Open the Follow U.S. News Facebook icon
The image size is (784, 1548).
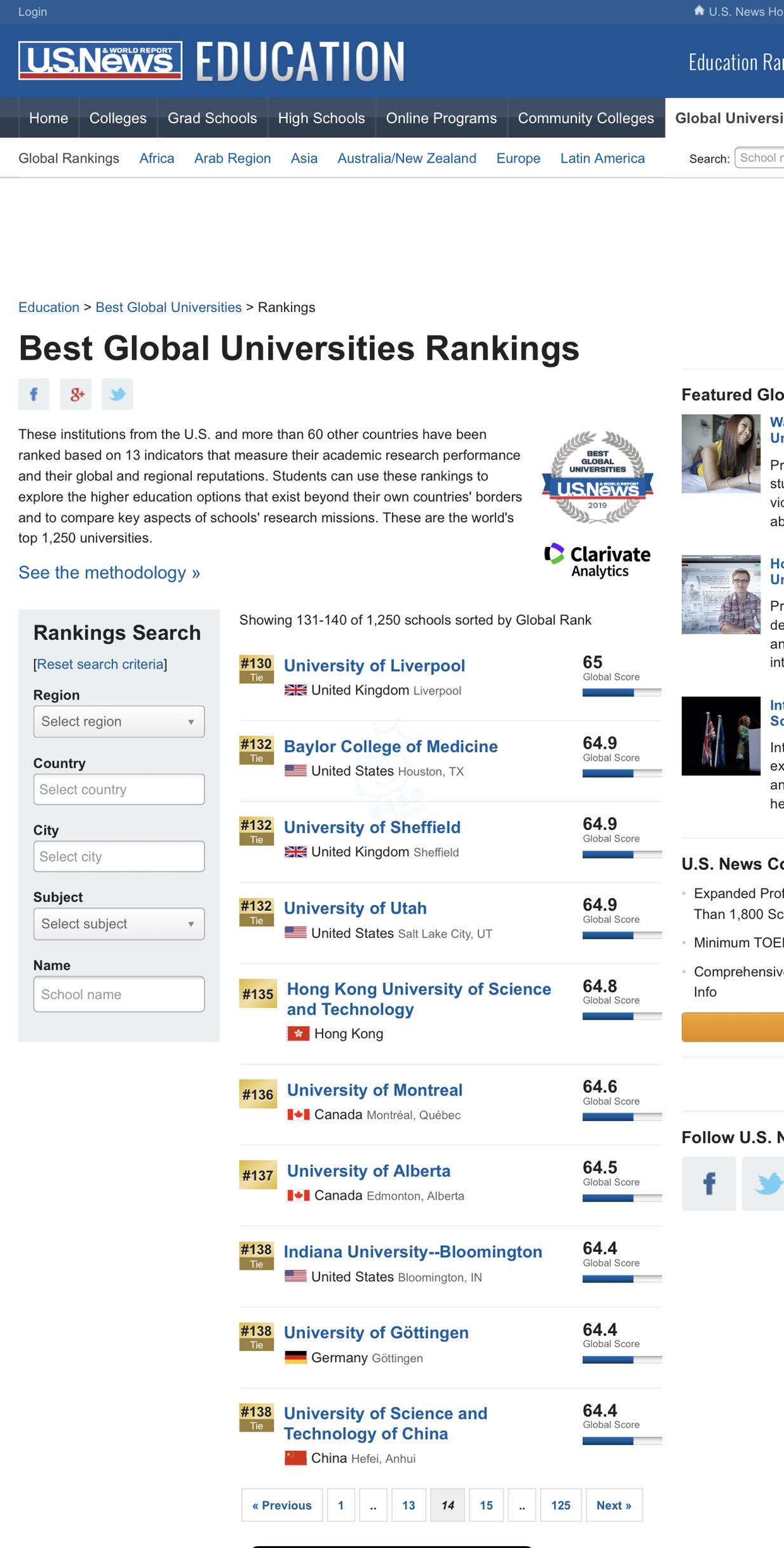[x=708, y=1183]
